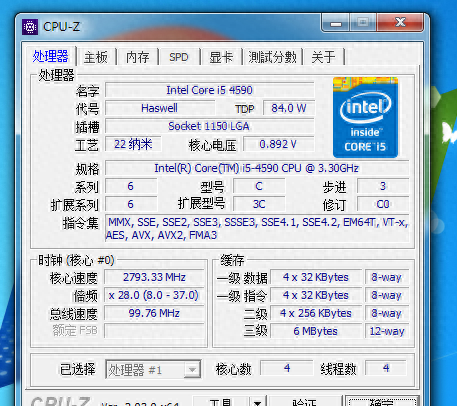
Task: Click the TDP value 84.0 W
Action: click(289, 108)
